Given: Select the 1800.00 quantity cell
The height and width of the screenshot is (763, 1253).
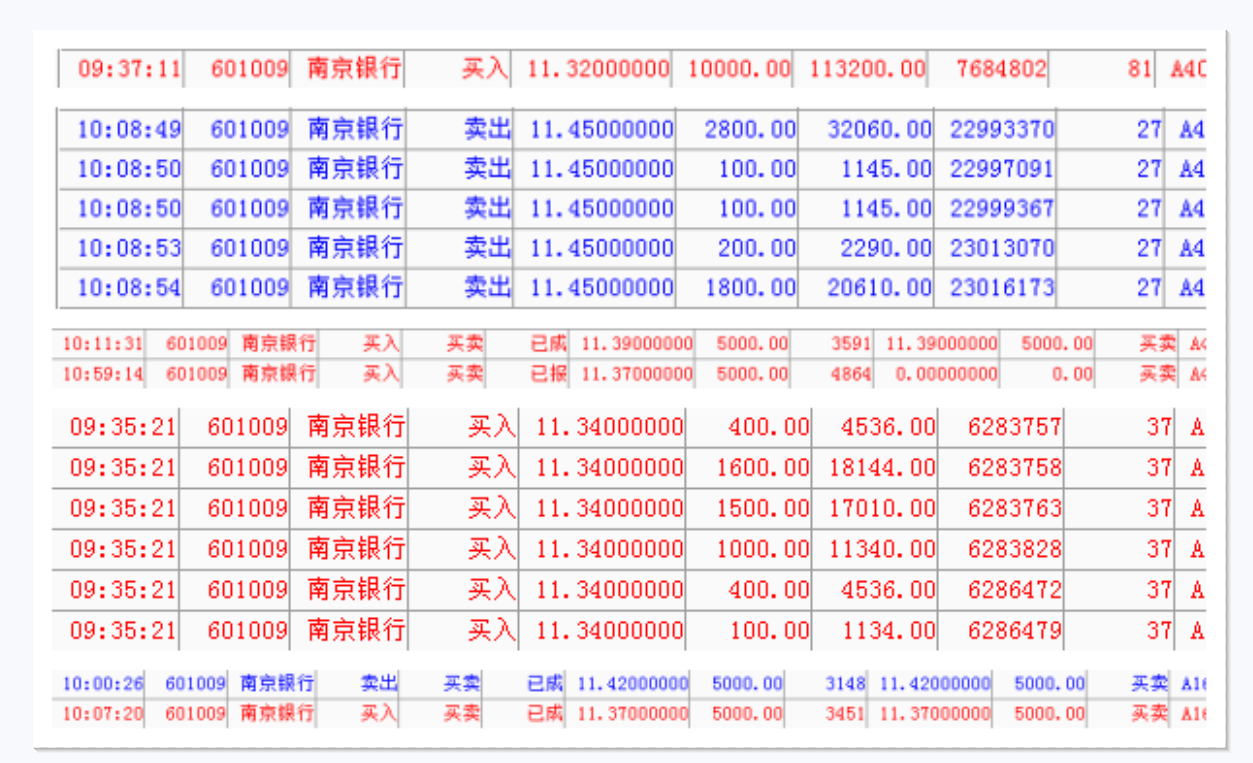Looking at the screenshot, I should pos(750,288).
